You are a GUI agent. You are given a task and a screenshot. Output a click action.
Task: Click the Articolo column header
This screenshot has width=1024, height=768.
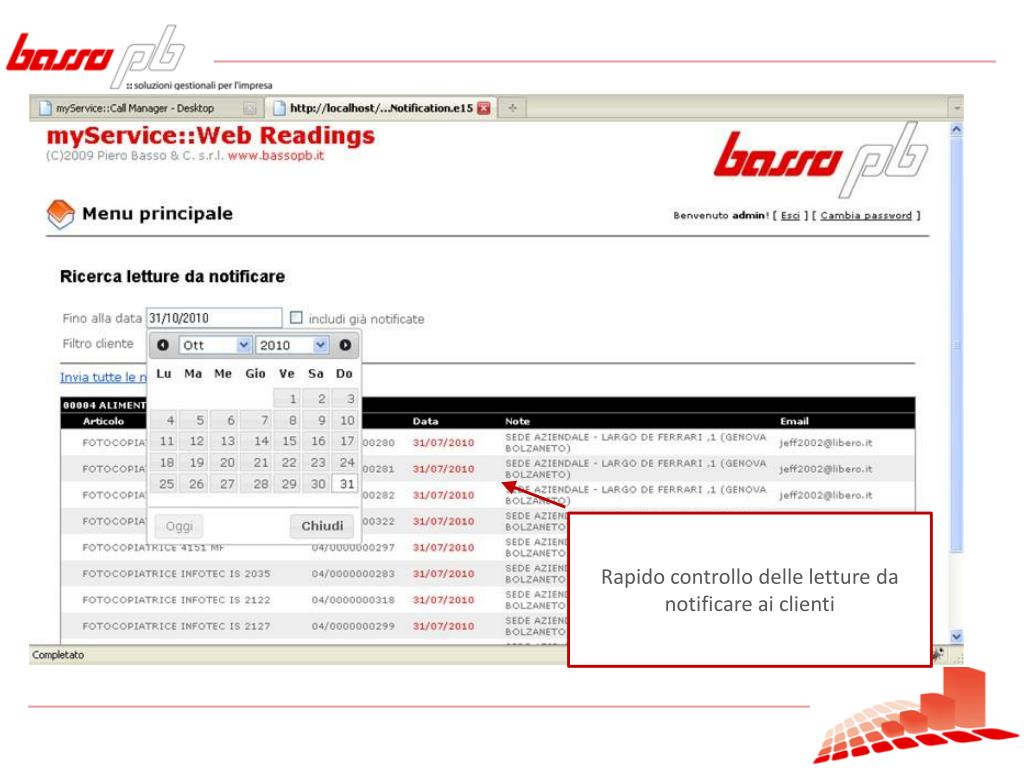pos(103,421)
